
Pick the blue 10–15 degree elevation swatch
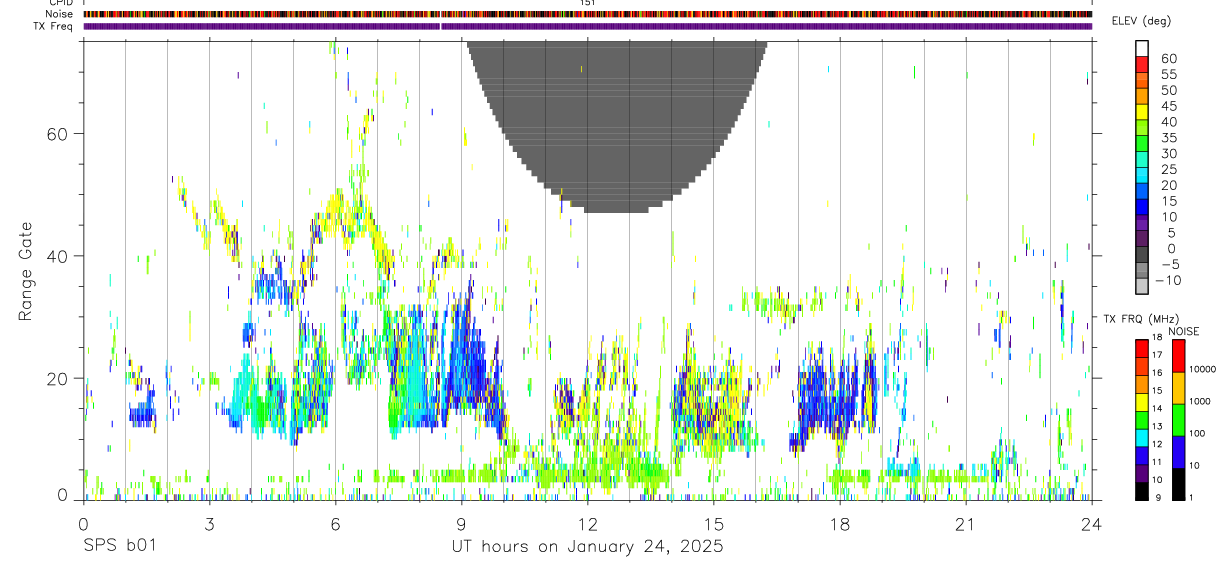pyautogui.click(x=1142, y=208)
